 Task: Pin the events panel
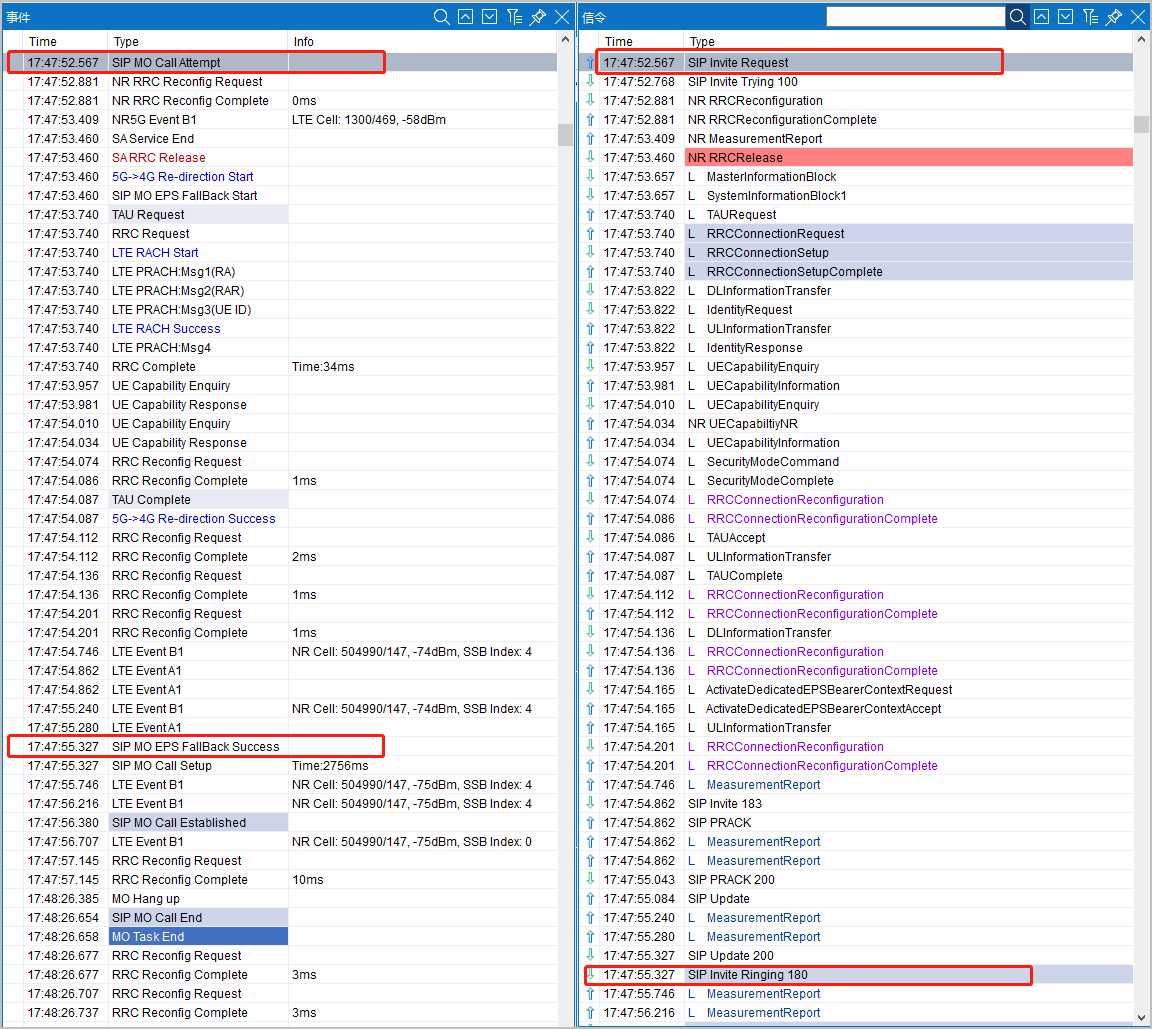(538, 17)
